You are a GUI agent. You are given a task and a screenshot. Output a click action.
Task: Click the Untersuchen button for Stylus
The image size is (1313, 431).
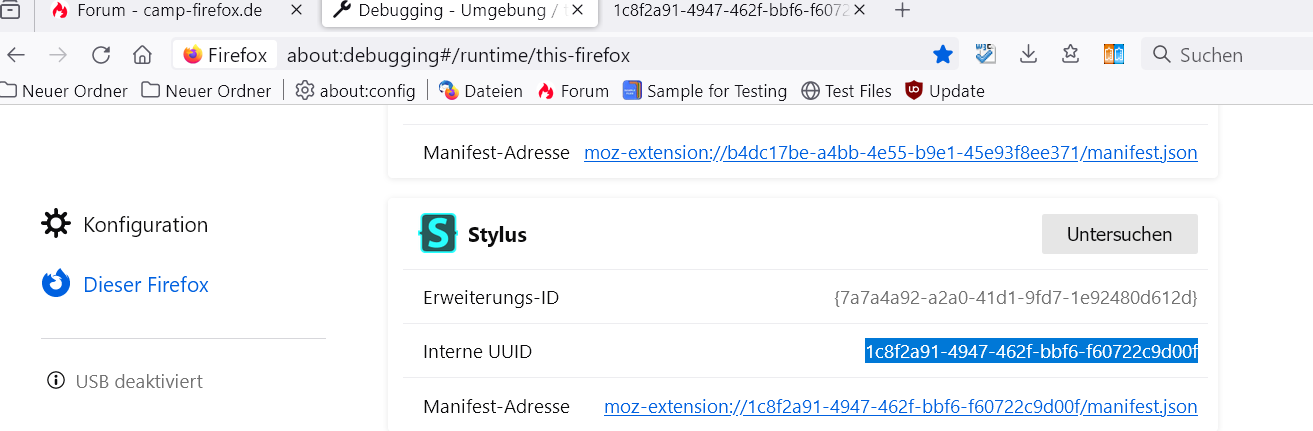1119,234
